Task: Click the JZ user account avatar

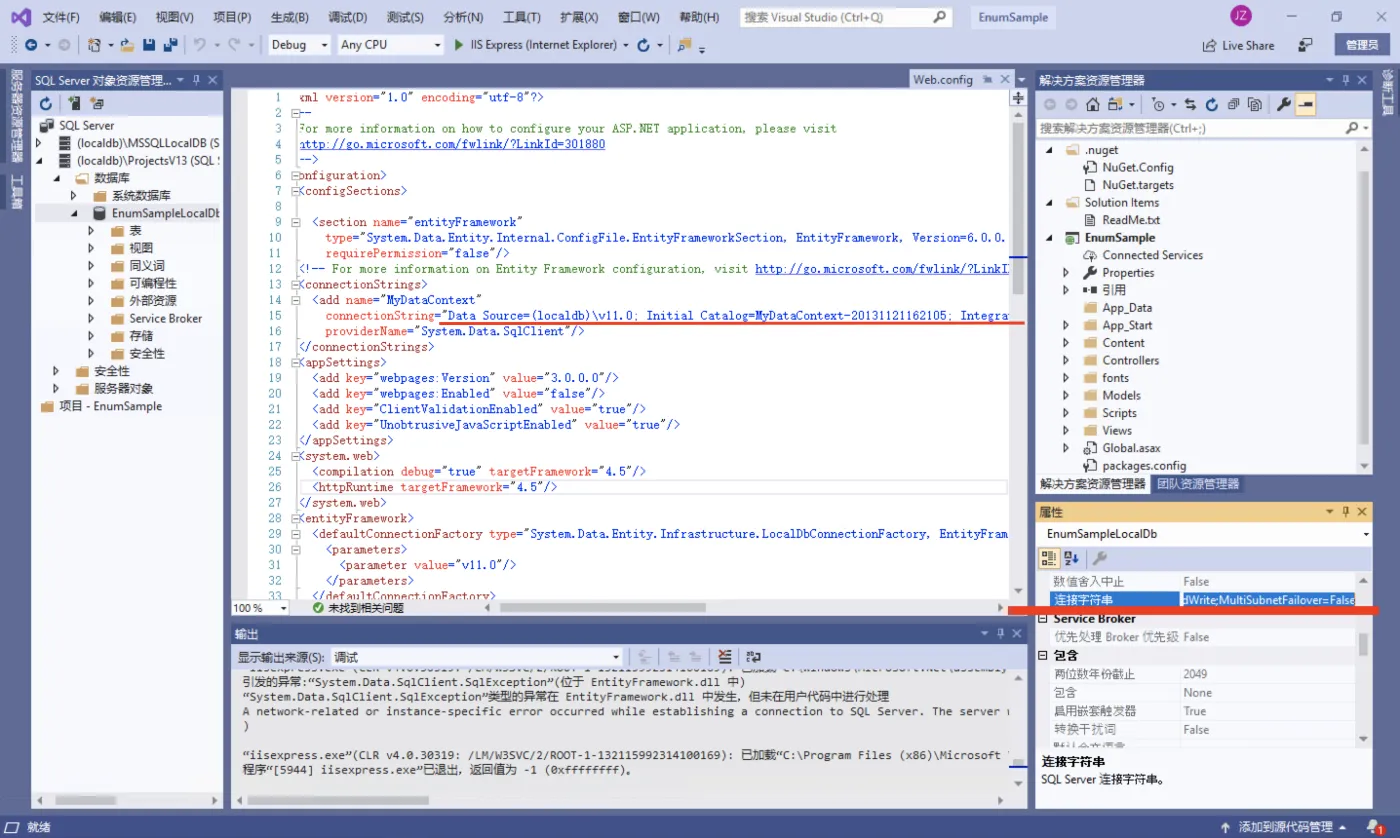Action: click(1241, 16)
